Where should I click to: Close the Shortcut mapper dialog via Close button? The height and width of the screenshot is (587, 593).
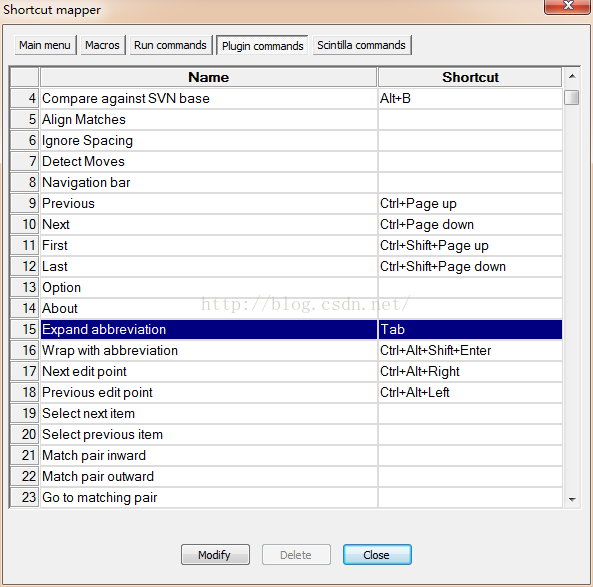(x=377, y=554)
